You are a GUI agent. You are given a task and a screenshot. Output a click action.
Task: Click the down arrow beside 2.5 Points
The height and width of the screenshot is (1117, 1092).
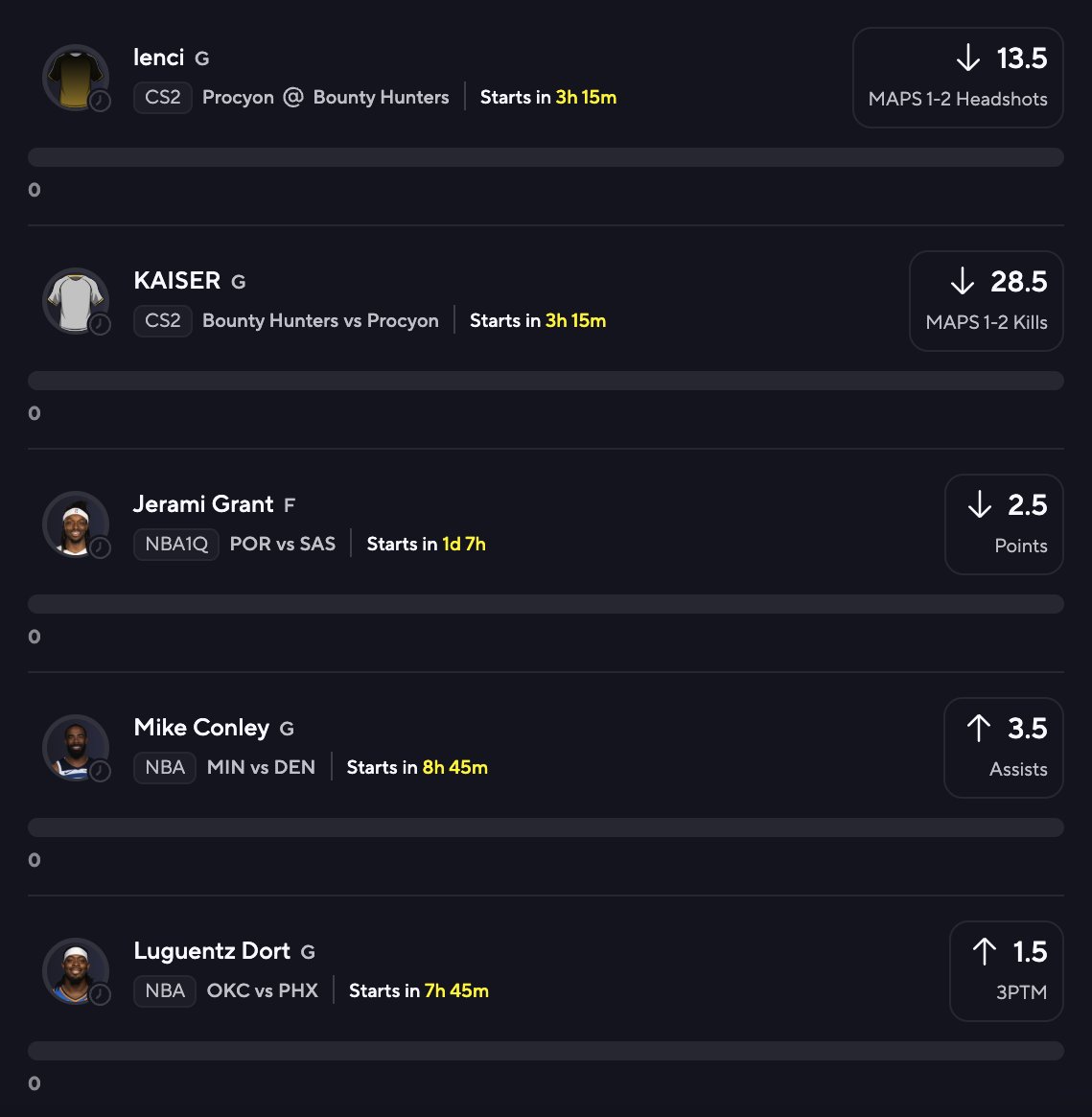(x=979, y=505)
